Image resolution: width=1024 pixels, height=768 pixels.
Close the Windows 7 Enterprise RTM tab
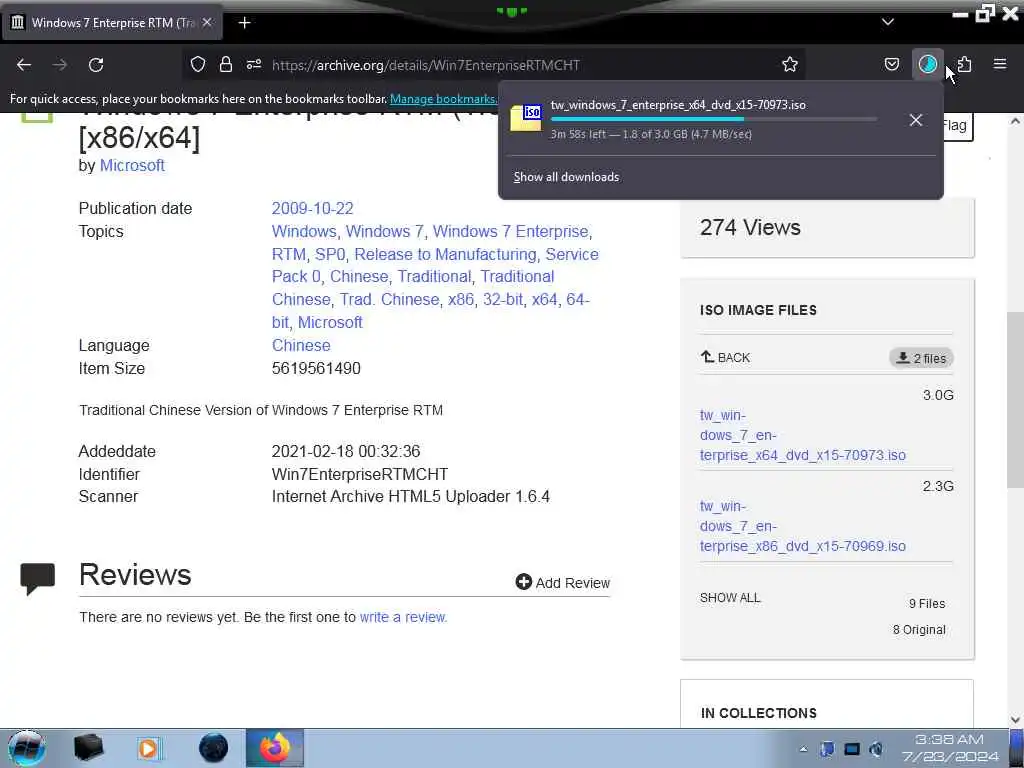[x=207, y=22]
